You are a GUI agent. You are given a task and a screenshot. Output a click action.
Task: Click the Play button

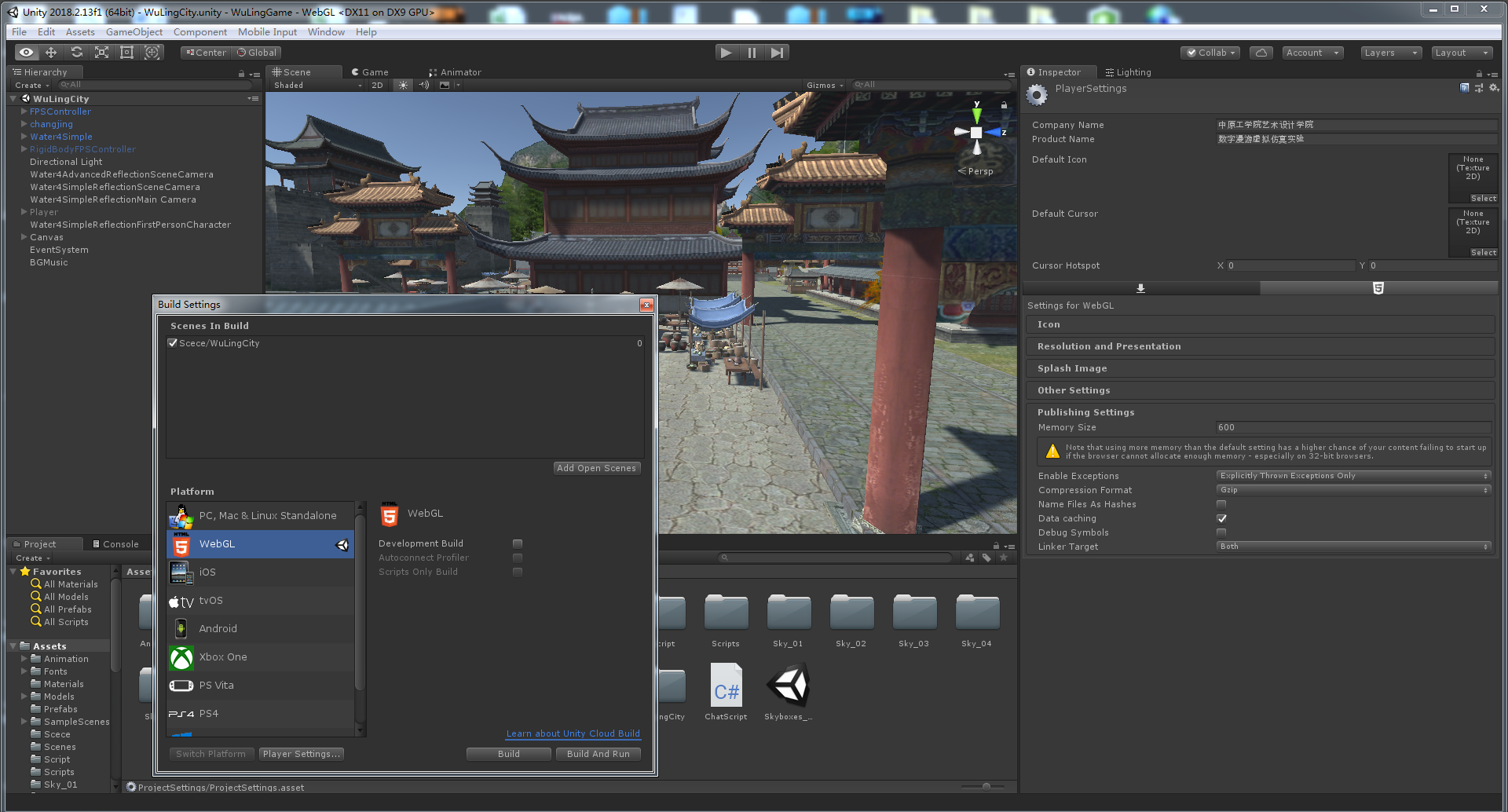pos(726,53)
